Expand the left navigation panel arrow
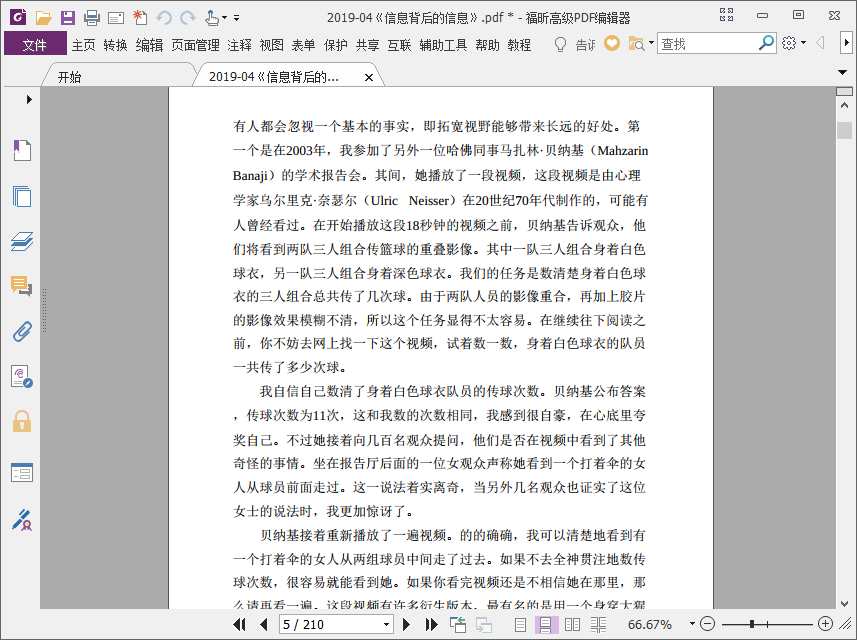 pyautogui.click(x=29, y=99)
